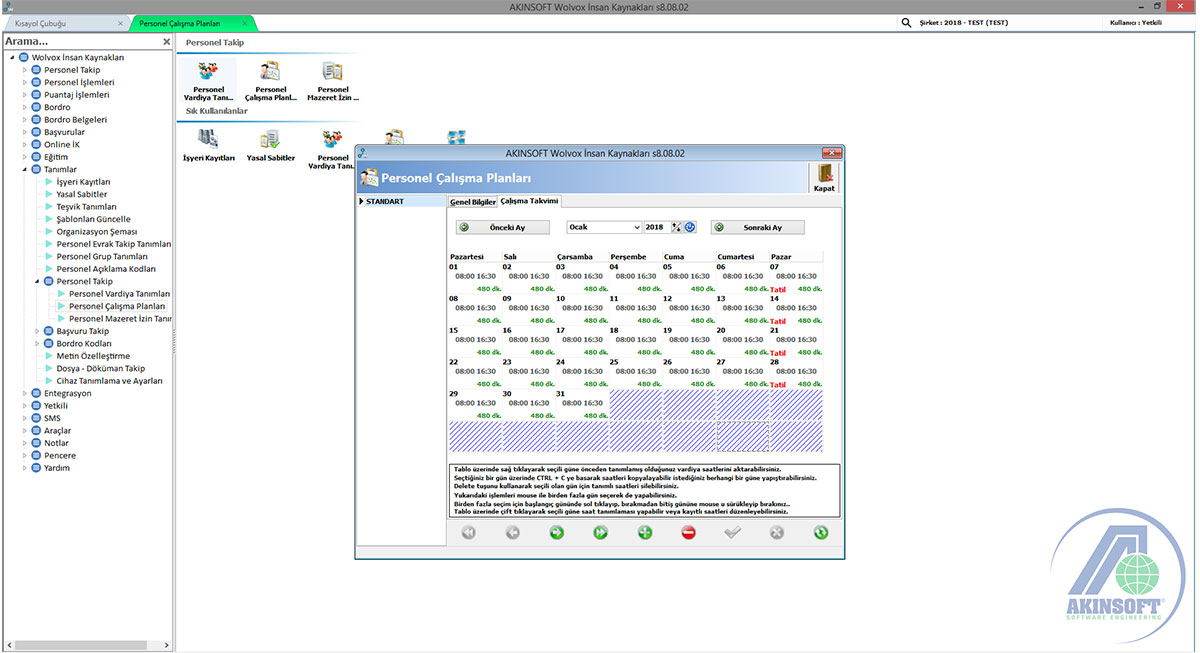Viewport: 1200px width, 653px height.
Task: Refresh records with green refresh icon
Action: point(821,533)
